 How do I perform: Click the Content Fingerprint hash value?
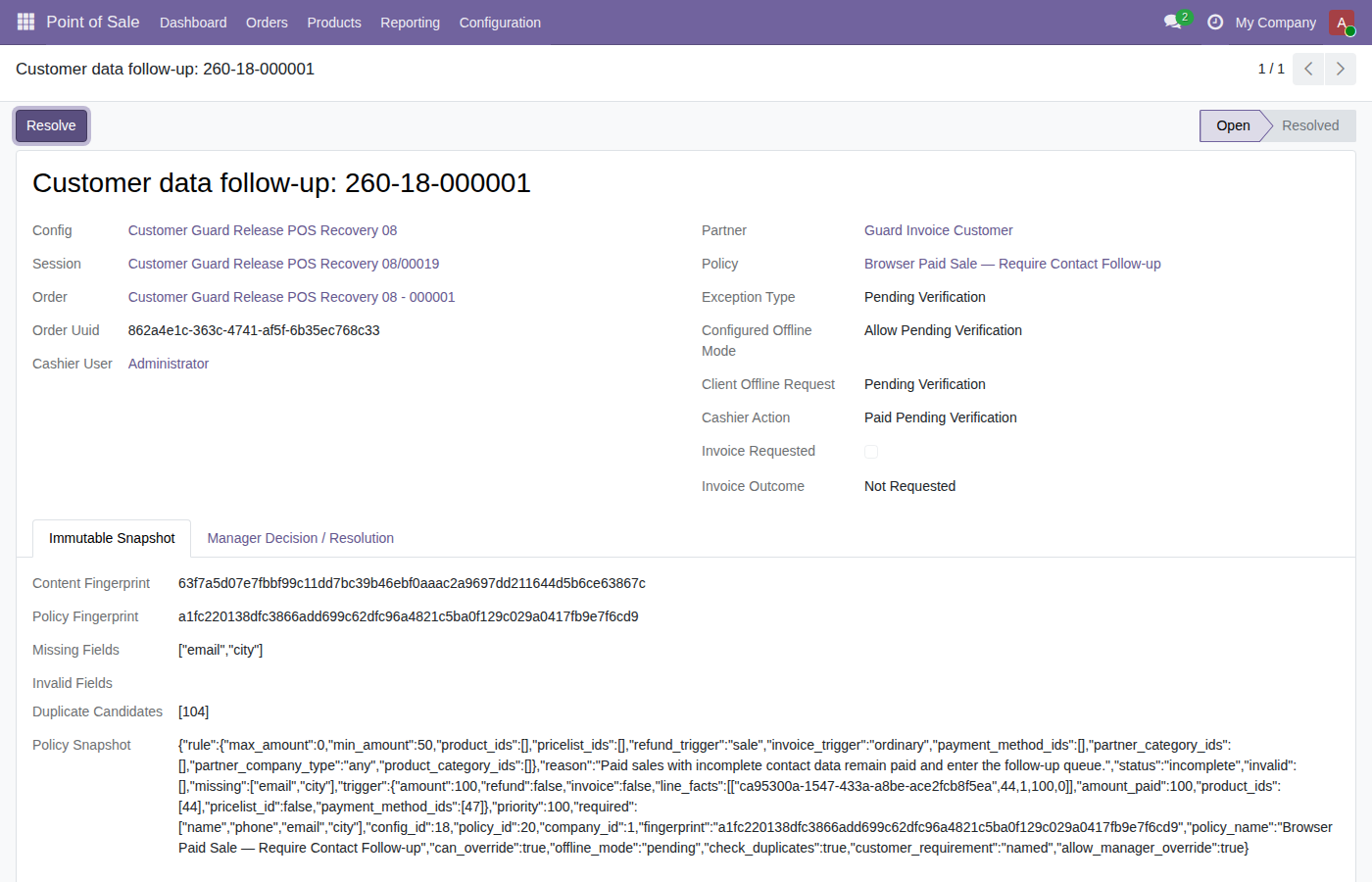[x=412, y=583]
